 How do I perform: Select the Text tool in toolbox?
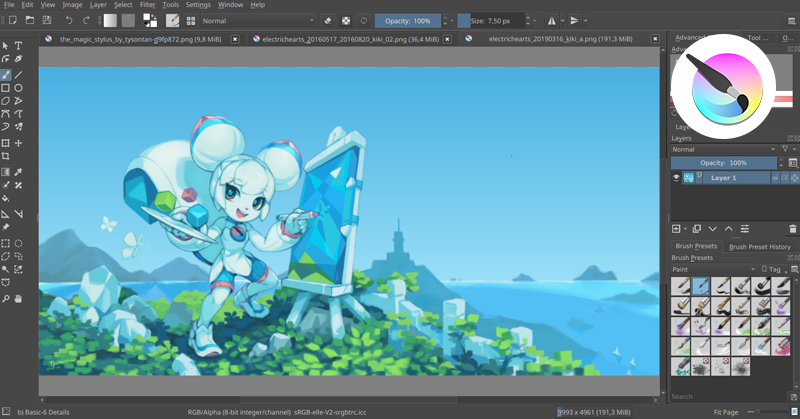(18, 46)
